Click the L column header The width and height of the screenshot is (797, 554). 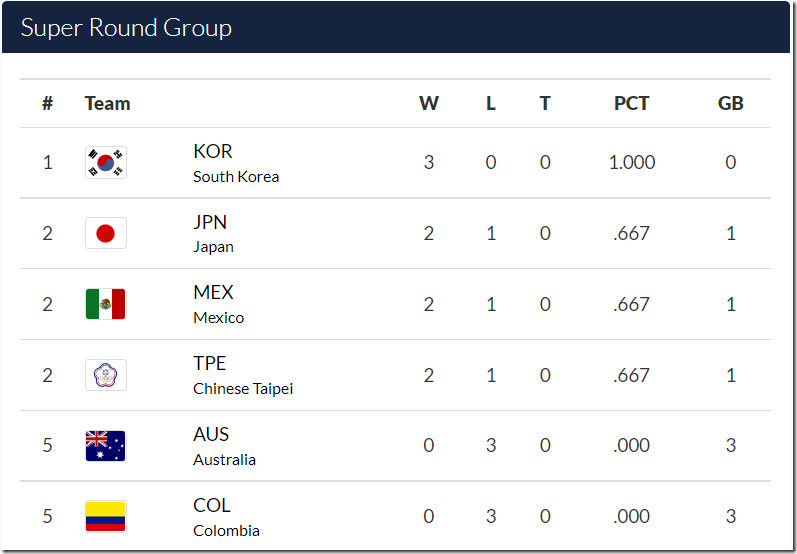(490, 103)
